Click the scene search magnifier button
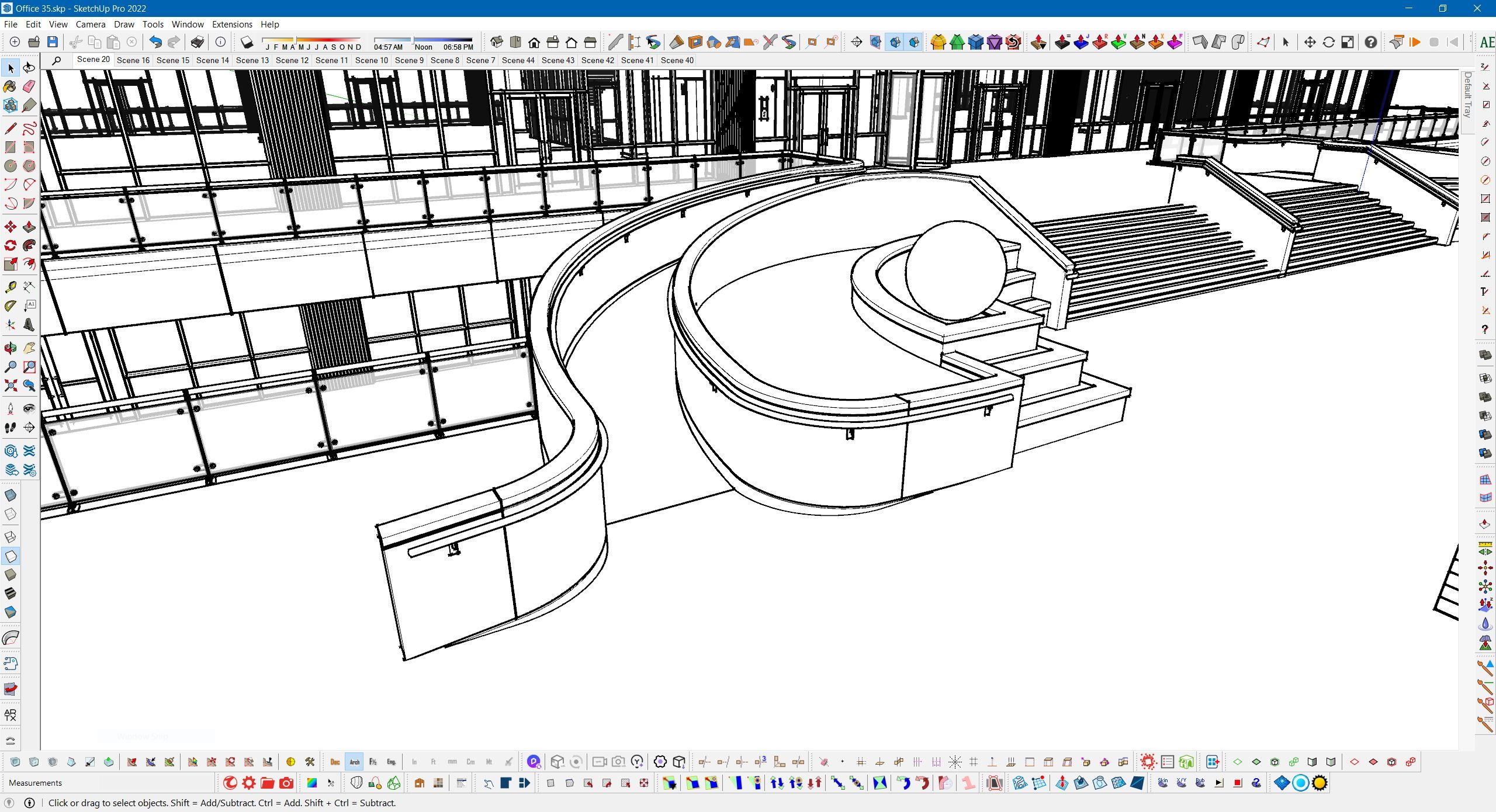The image size is (1496, 812). (x=56, y=60)
